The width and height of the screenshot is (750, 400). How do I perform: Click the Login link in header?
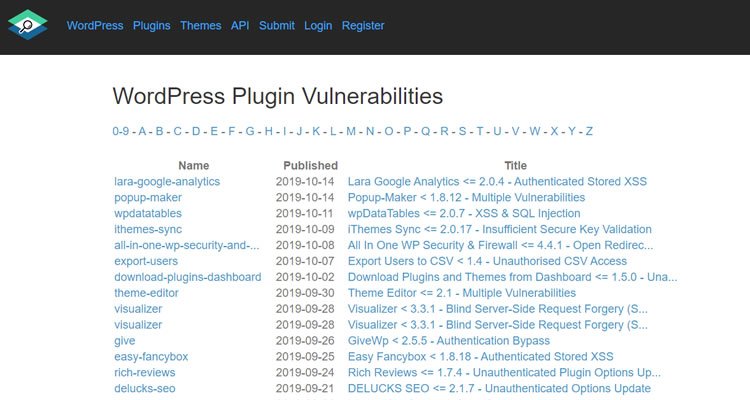318,26
